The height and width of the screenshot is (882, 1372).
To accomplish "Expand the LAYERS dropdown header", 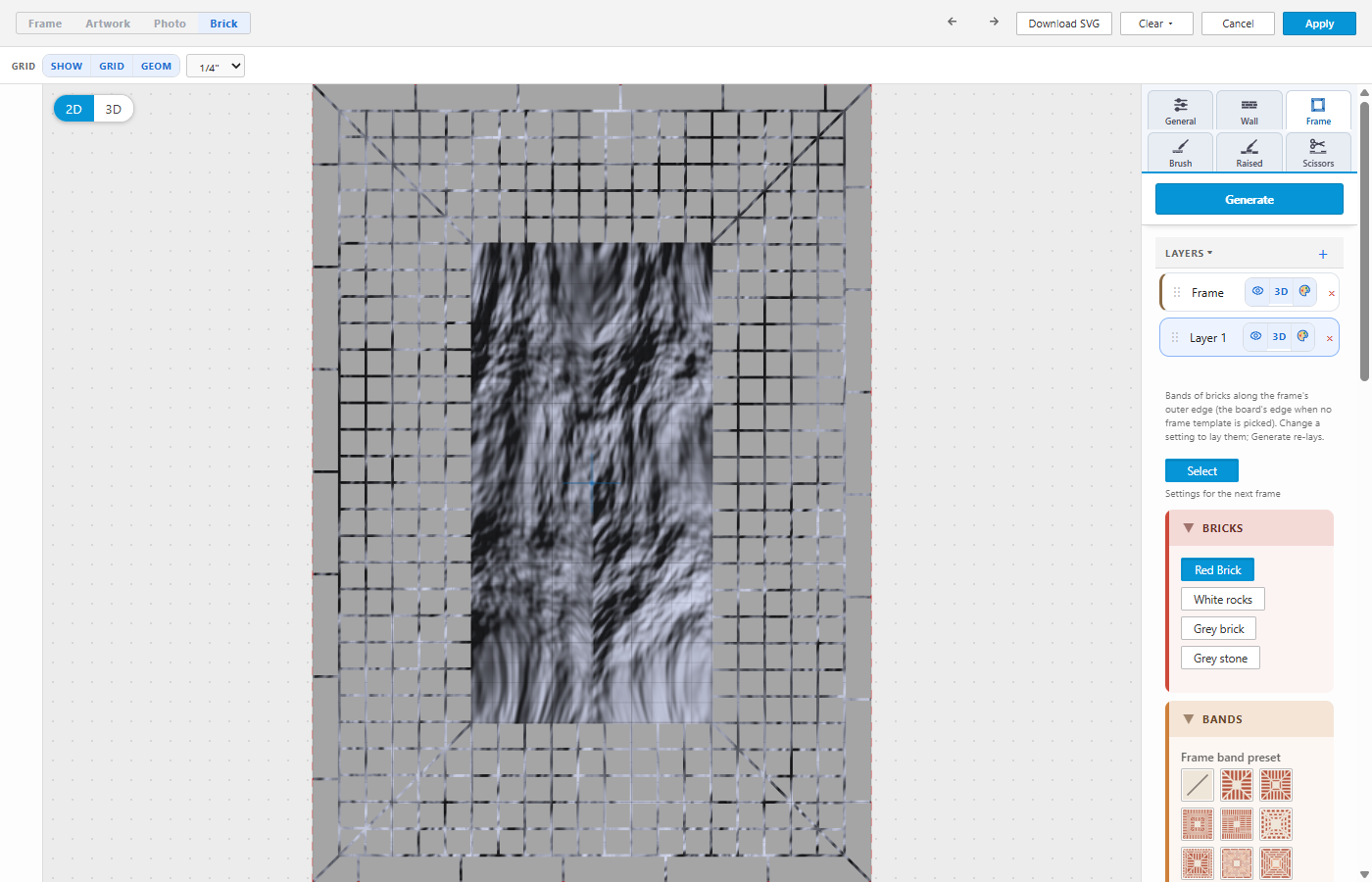I will point(1189,253).
